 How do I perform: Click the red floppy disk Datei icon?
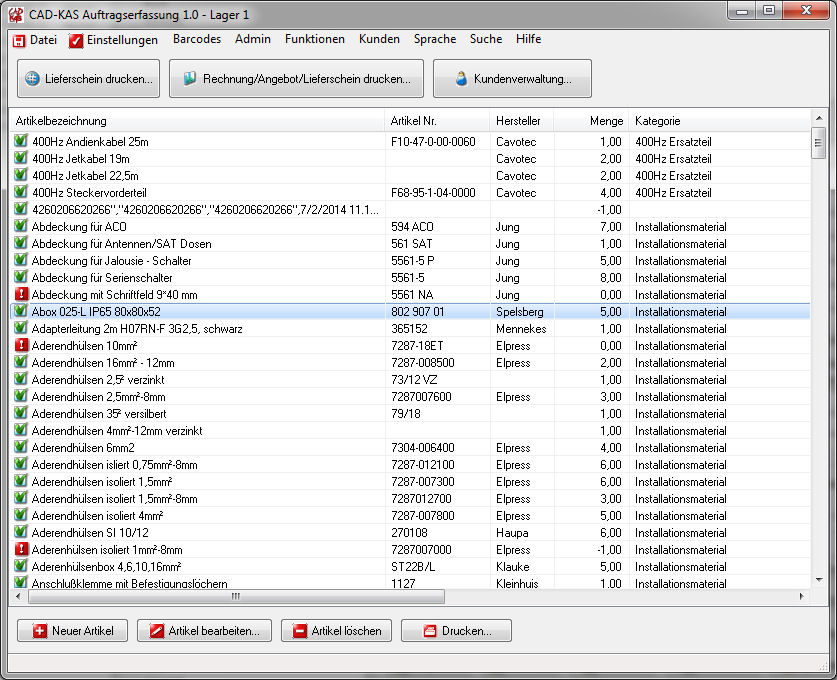click(x=19, y=40)
